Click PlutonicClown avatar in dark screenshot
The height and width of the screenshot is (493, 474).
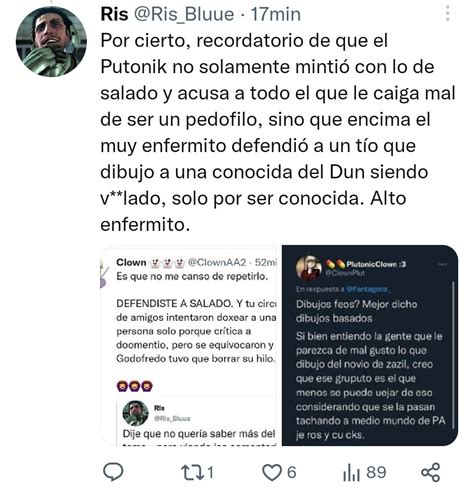(x=309, y=268)
